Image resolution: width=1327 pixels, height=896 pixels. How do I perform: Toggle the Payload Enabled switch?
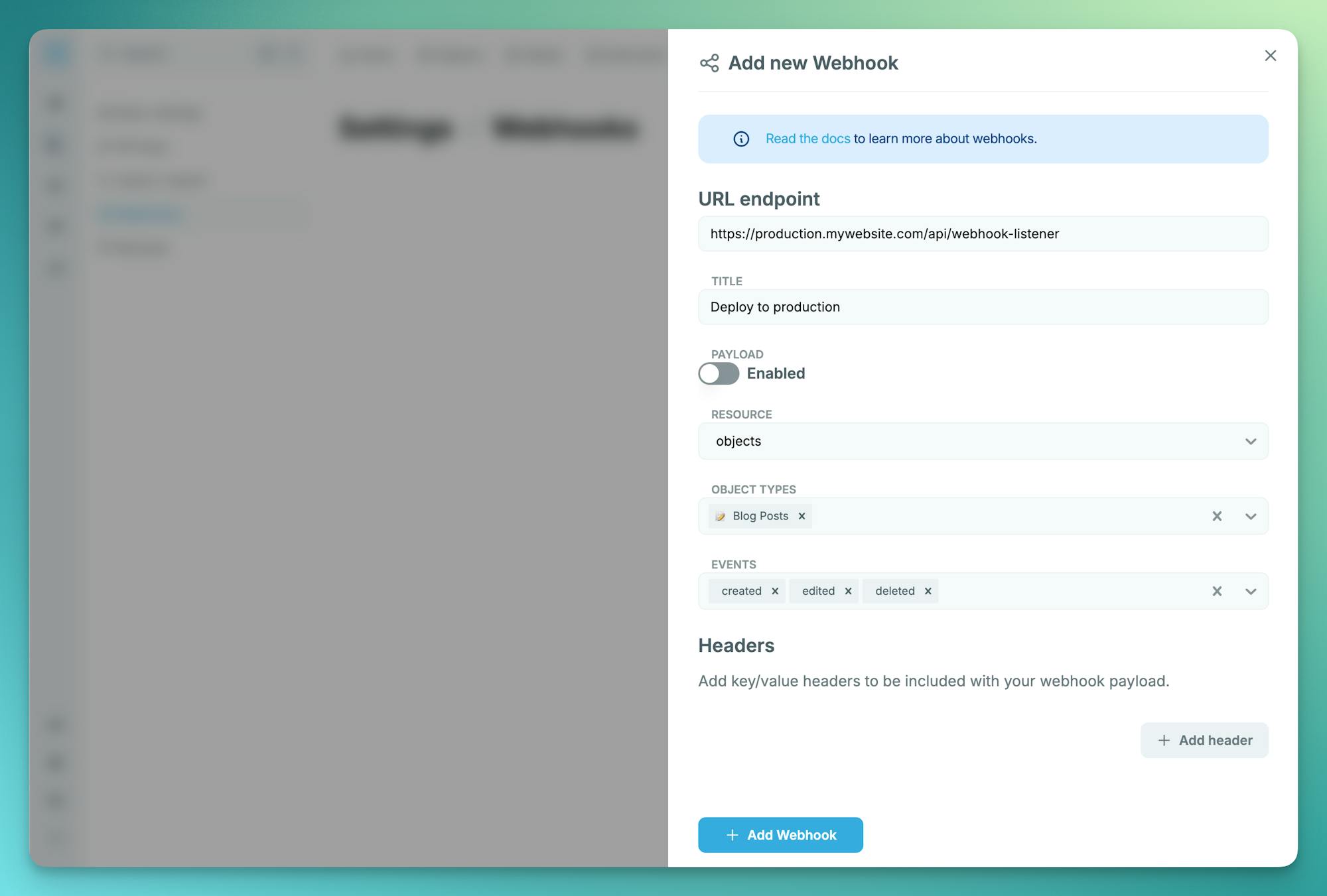pyautogui.click(x=719, y=373)
